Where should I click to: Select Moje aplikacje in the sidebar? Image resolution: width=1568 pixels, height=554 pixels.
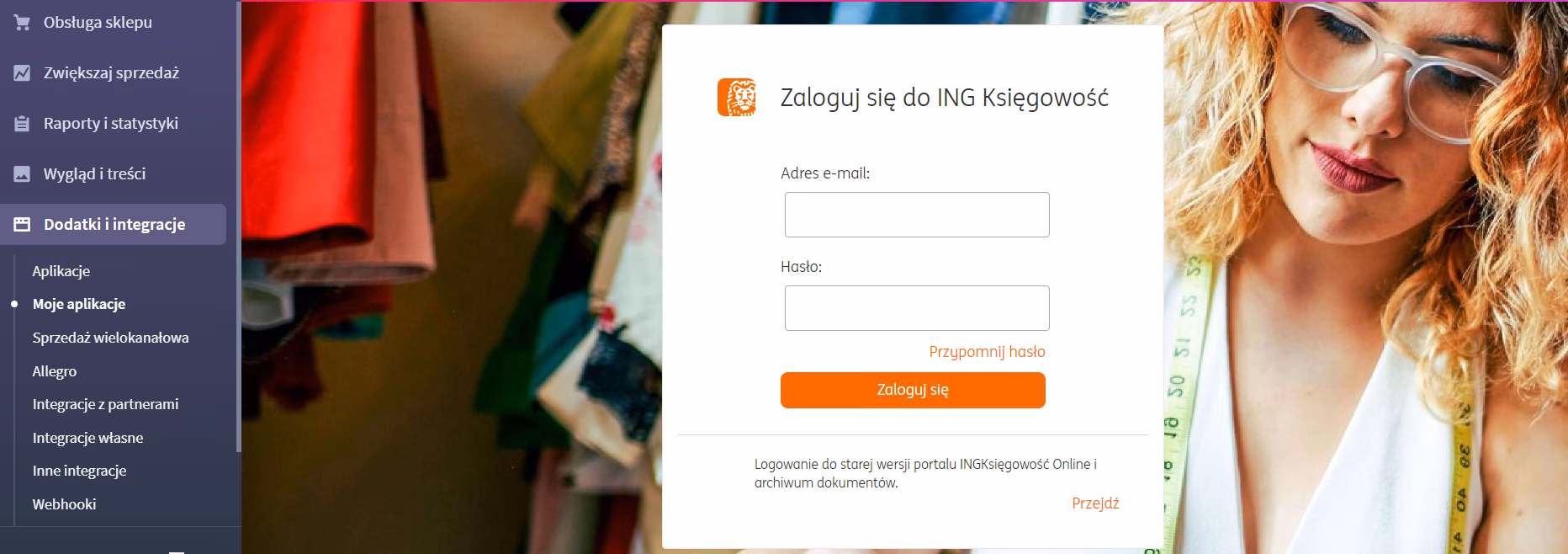[77, 304]
